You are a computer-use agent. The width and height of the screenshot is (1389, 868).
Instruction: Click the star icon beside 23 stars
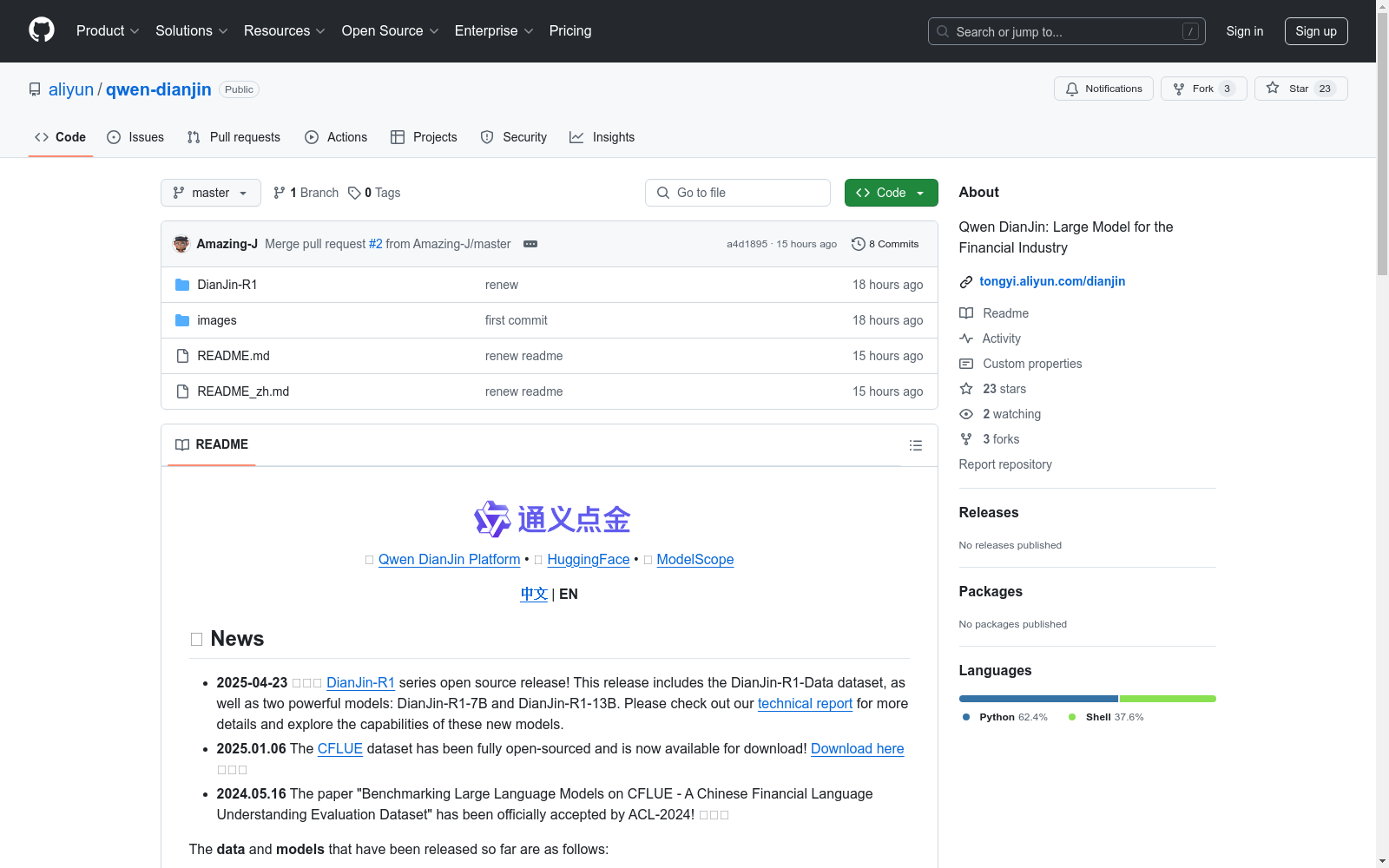pos(966,389)
